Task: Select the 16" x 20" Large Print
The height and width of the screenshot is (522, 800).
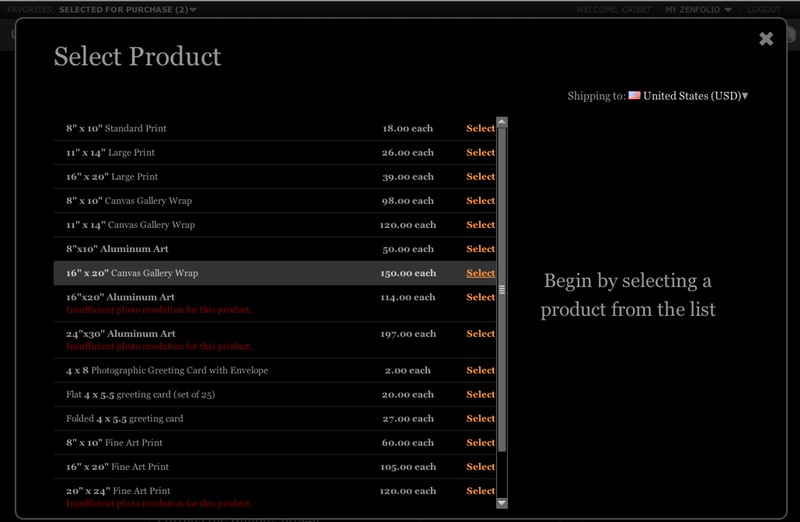Action: (x=480, y=176)
